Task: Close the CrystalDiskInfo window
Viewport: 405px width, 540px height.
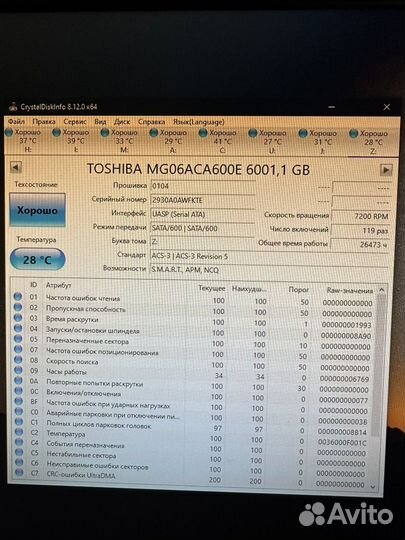Action: click(387, 107)
